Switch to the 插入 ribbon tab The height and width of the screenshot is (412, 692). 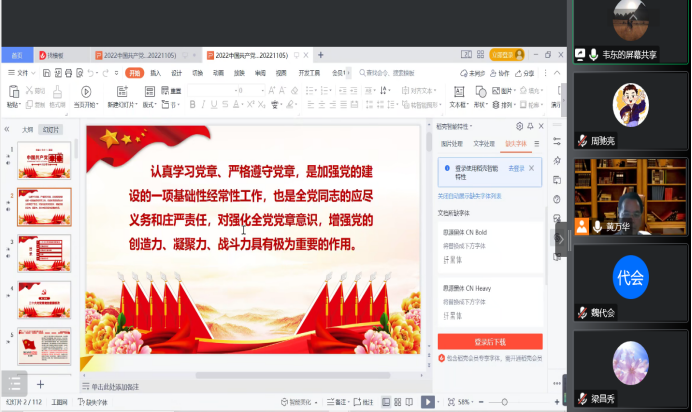click(x=156, y=73)
